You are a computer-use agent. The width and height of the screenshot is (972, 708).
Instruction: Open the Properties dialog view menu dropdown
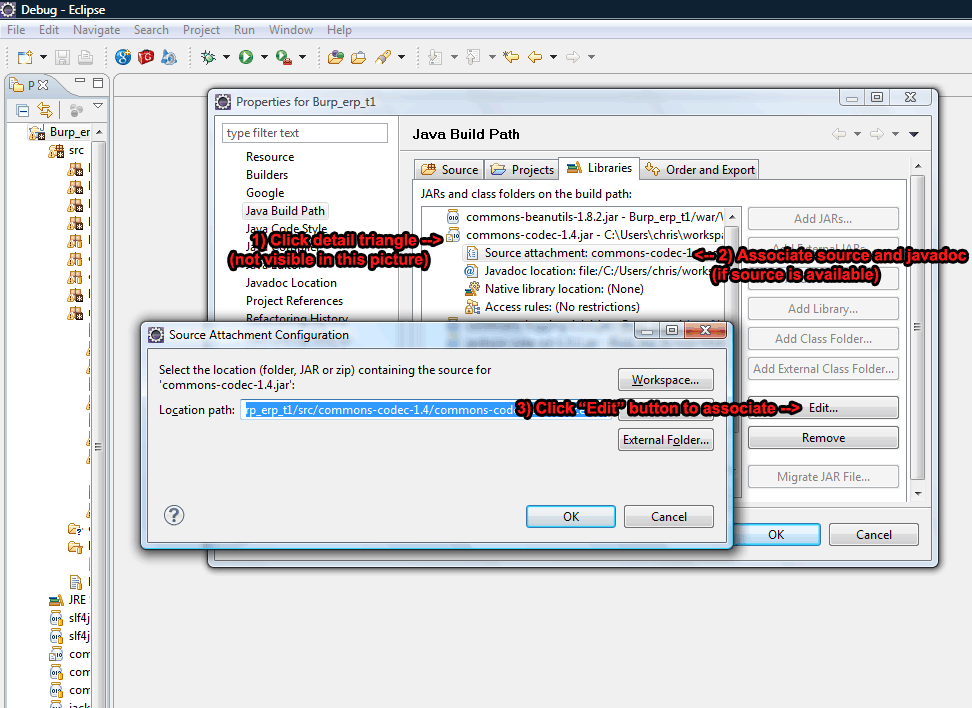point(914,134)
